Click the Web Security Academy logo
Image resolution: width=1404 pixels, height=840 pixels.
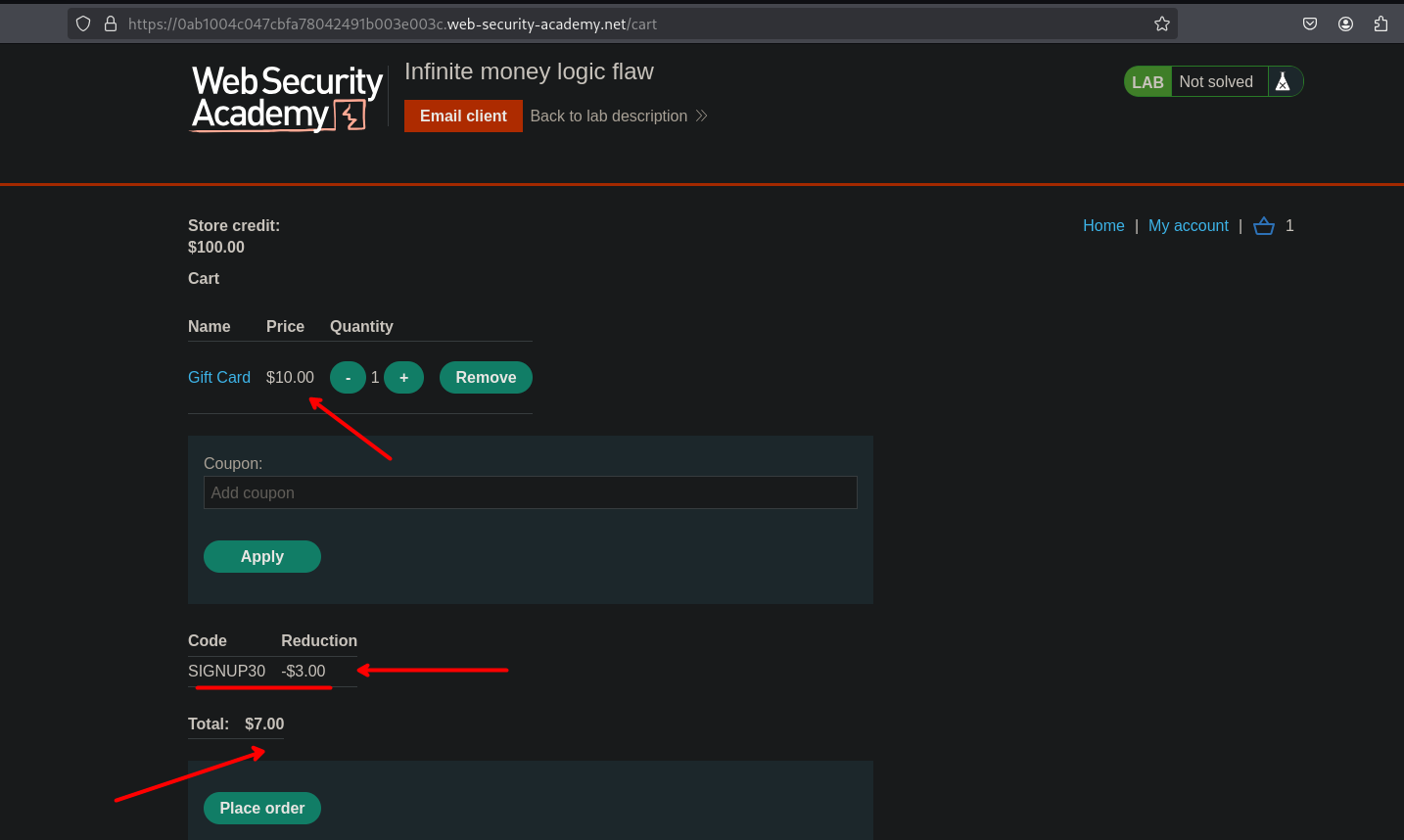pos(286,98)
